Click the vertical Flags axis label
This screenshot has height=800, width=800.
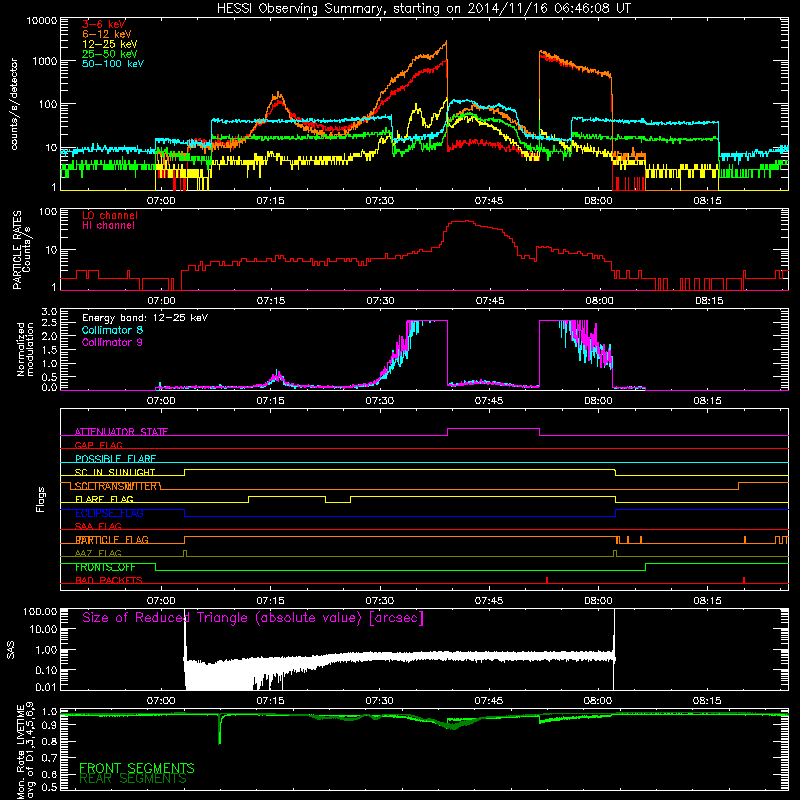pos(41,499)
